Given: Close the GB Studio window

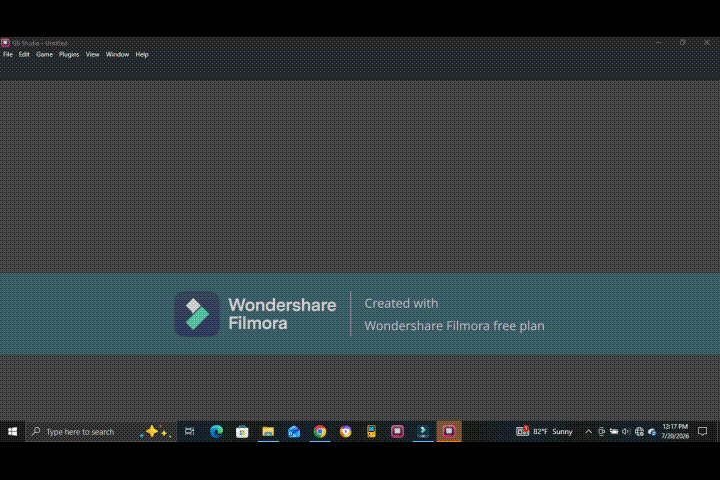Looking at the screenshot, I should click(707, 42).
